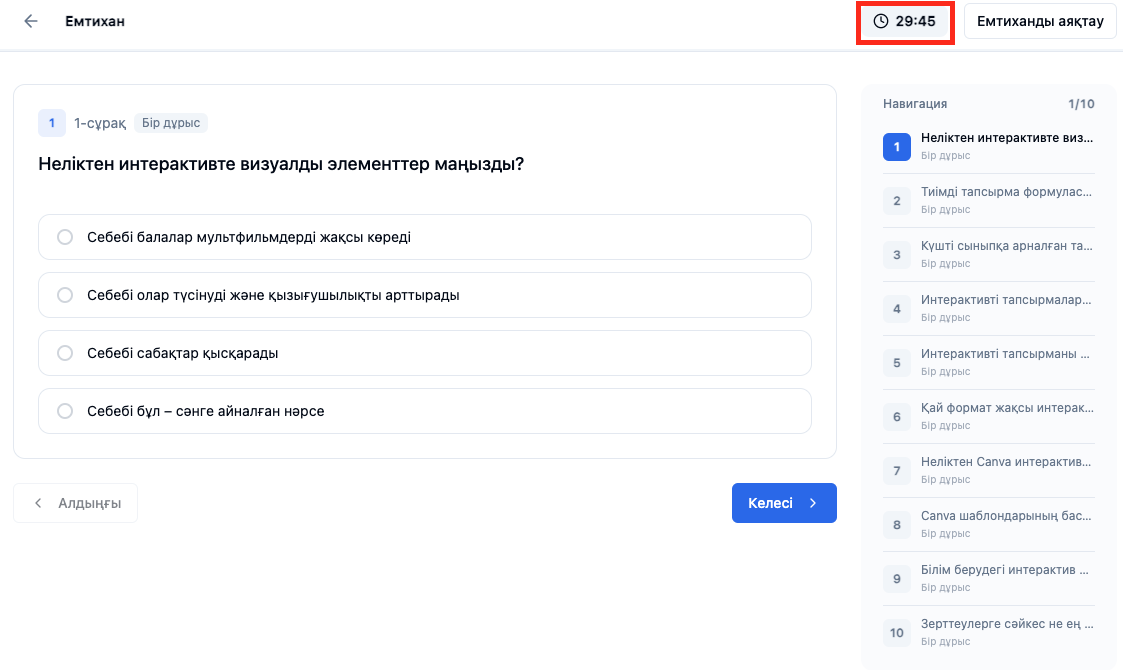1123x670 pixels.
Task: Choose option Себебі бұл – сәнге айналған нәрсе
Action: [425, 411]
